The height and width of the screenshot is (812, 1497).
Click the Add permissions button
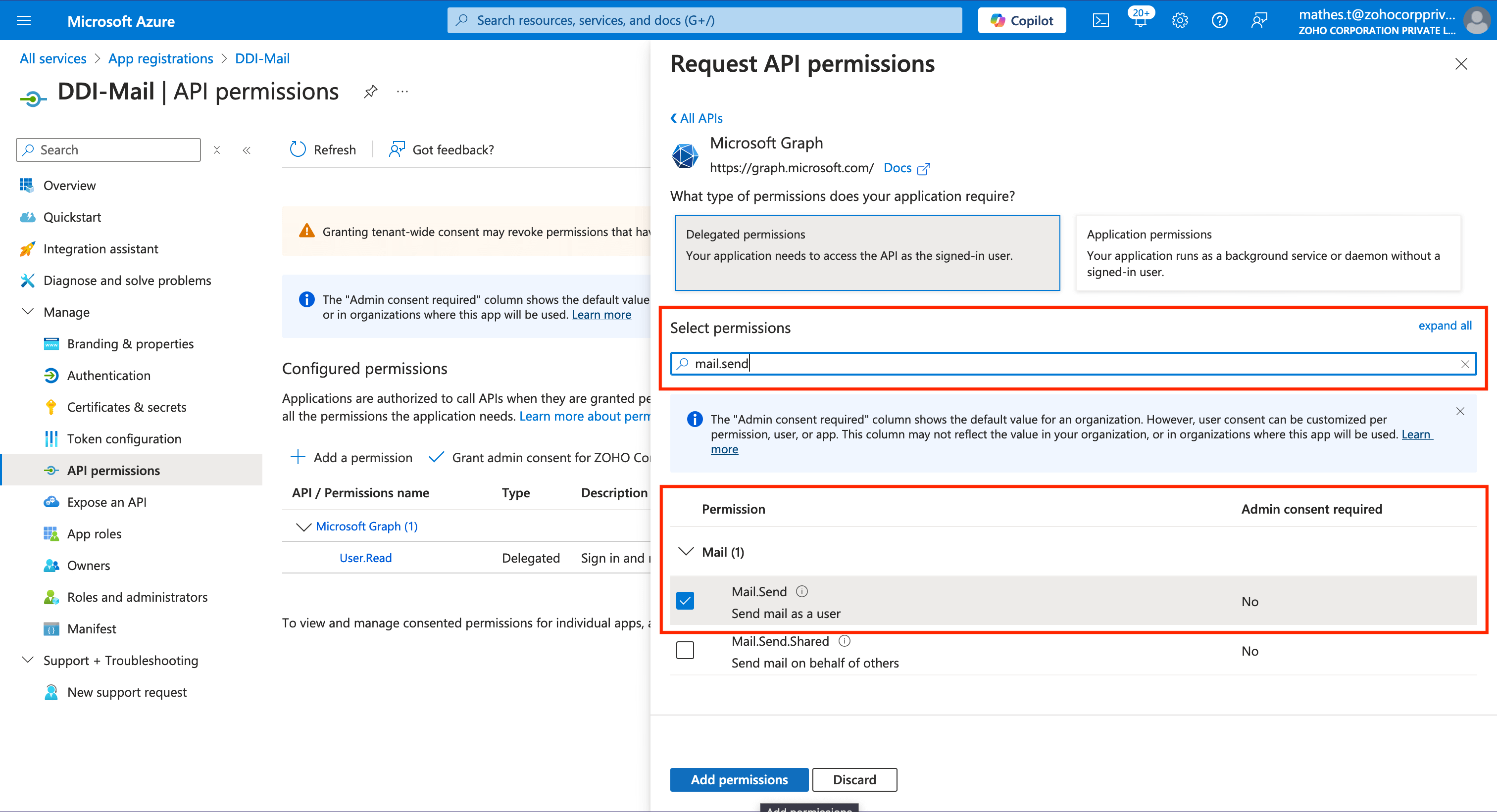[739, 779]
